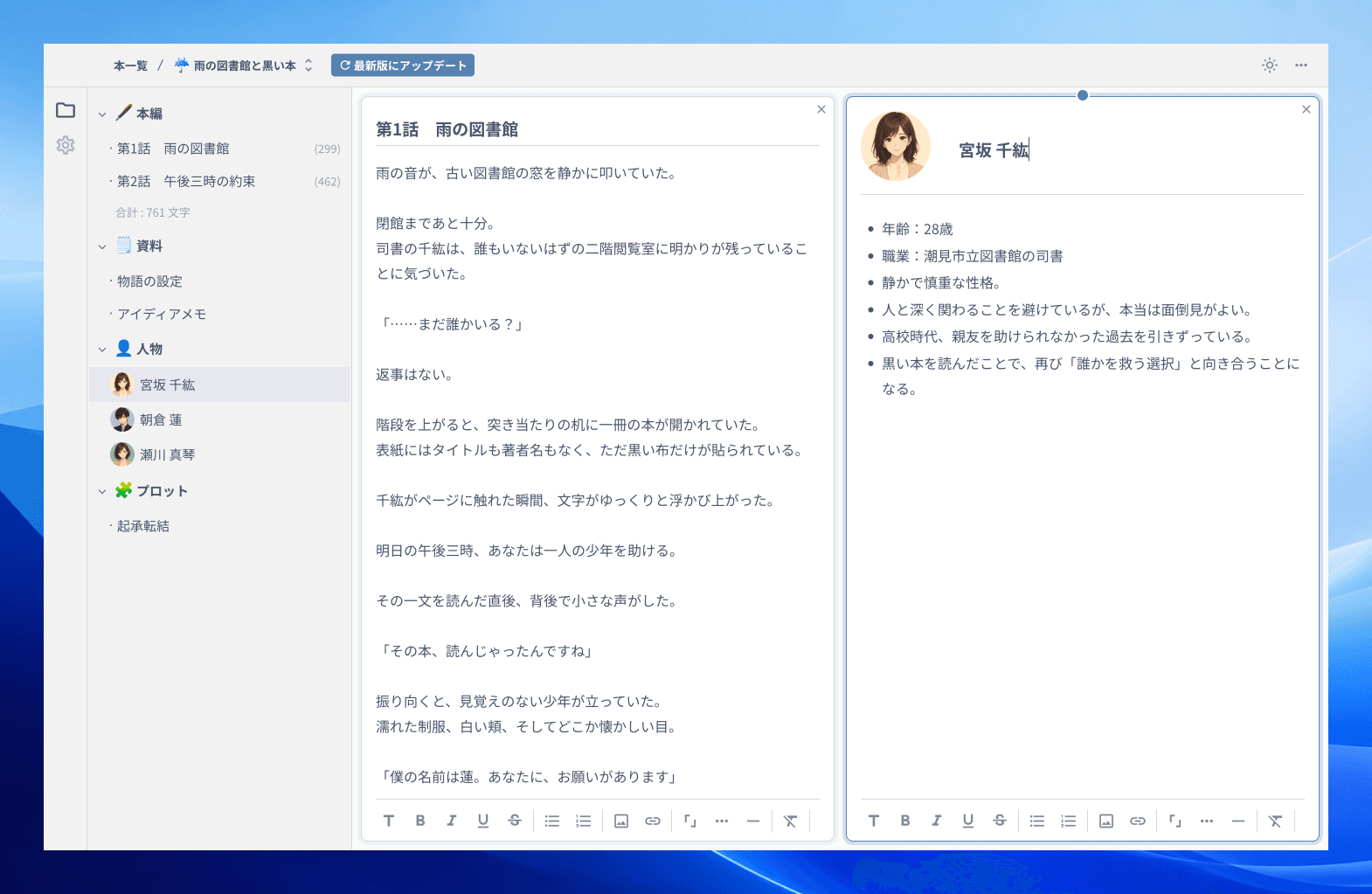Toggle italic in character editor toolbar
Image resolution: width=1372 pixels, height=894 pixels.
pyautogui.click(x=937, y=821)
